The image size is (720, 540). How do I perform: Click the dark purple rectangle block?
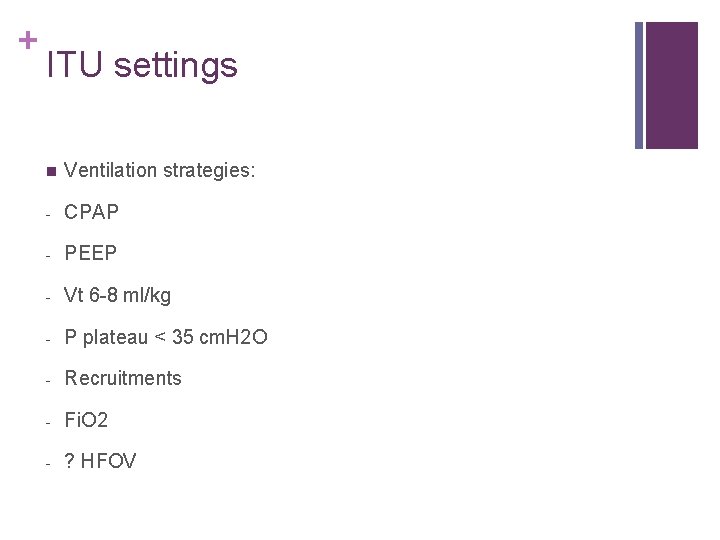672,85
